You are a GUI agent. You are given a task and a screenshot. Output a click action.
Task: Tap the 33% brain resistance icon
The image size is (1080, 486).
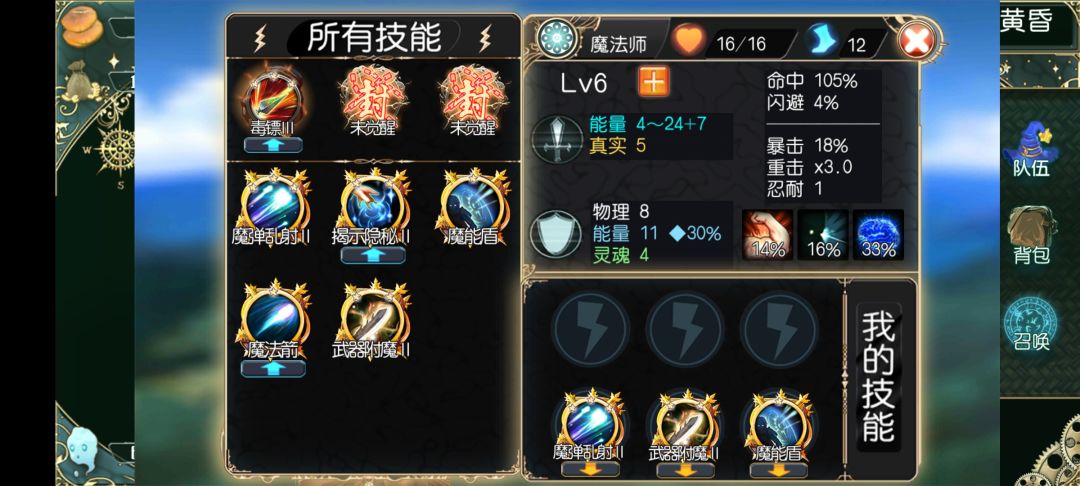click(878, 235)
